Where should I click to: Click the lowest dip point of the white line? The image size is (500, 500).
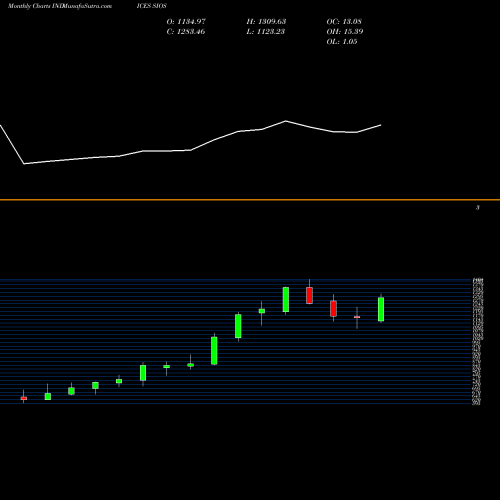click(24, 164)
